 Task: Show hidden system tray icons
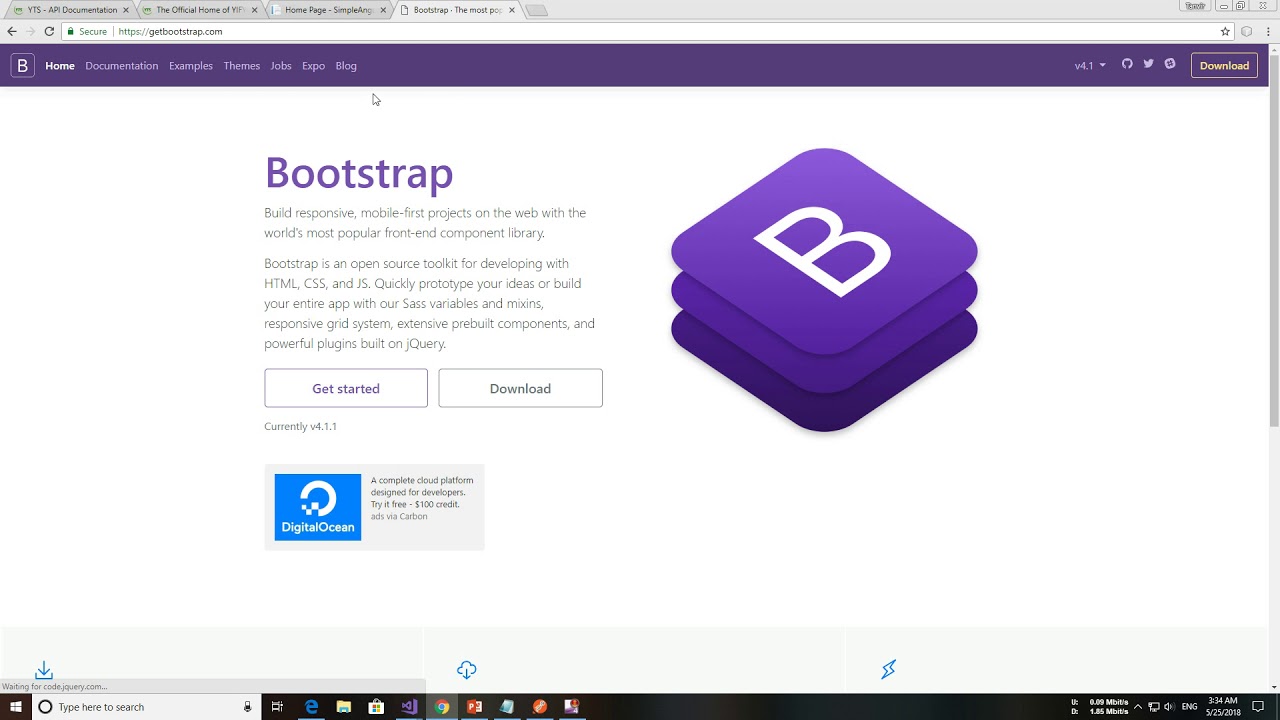pyautogui.click(x=1137, y=707)
